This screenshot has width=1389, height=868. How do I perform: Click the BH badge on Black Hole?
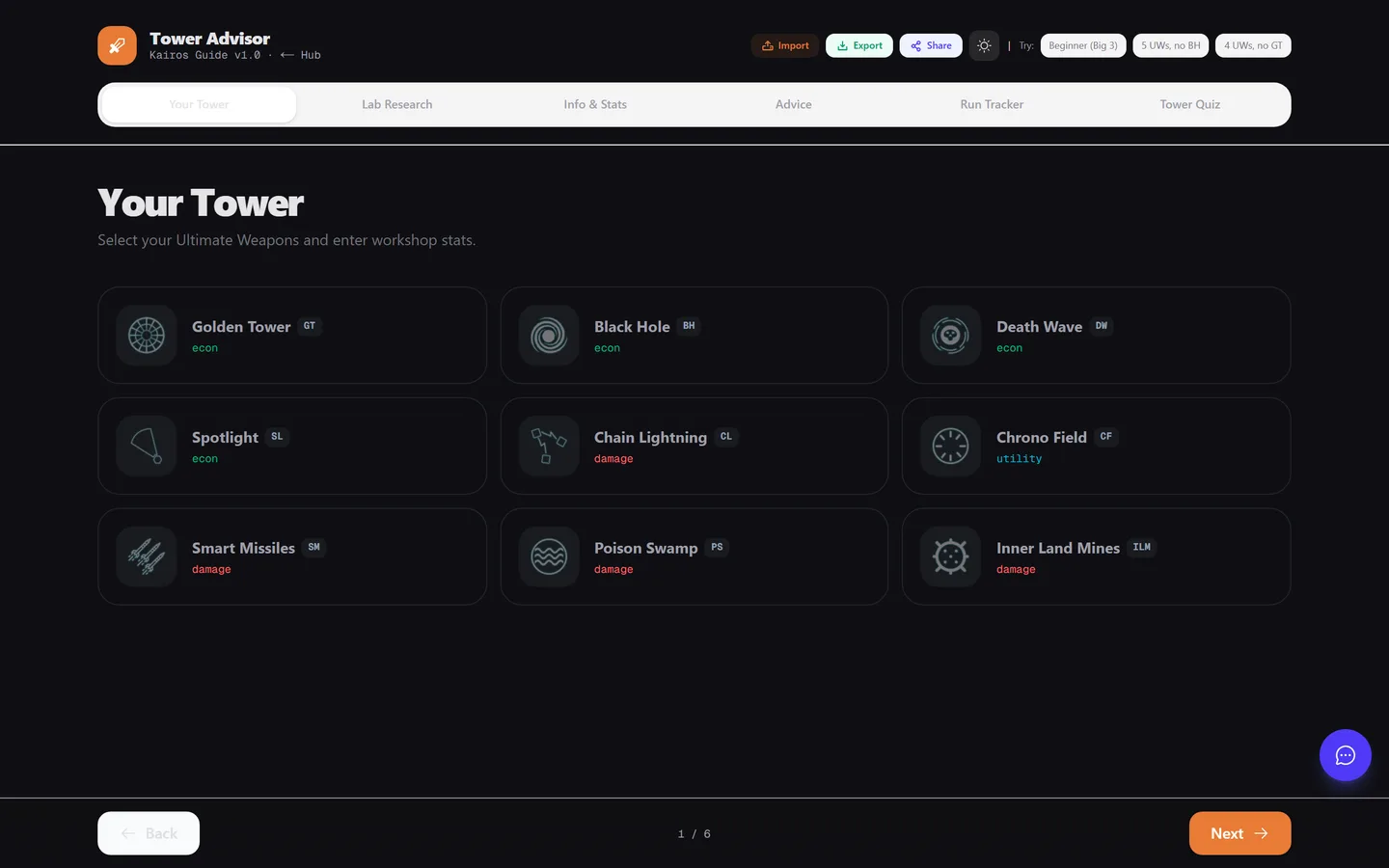coord(689,326)
